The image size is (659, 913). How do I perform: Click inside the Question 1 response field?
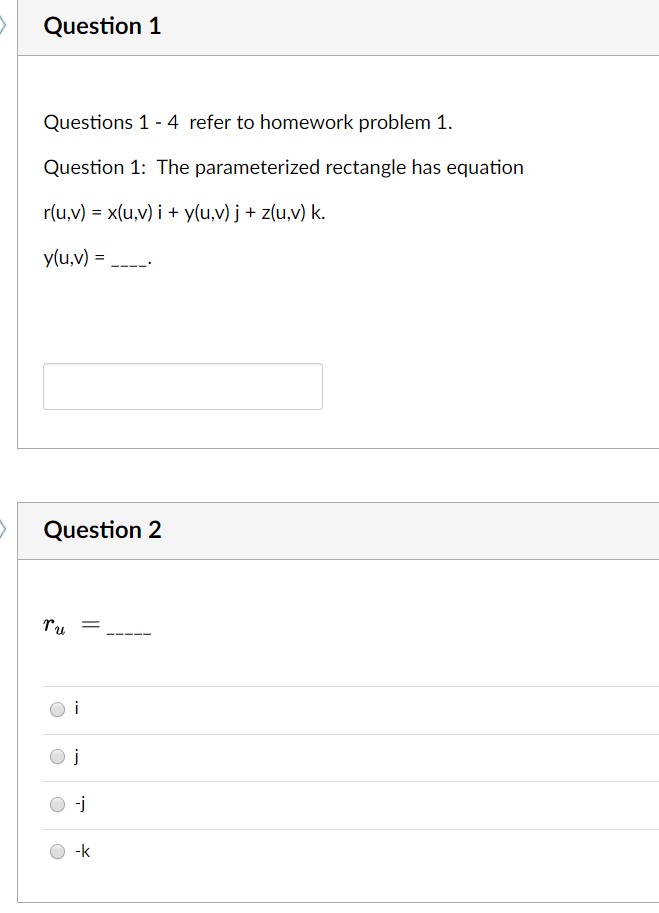182,386
